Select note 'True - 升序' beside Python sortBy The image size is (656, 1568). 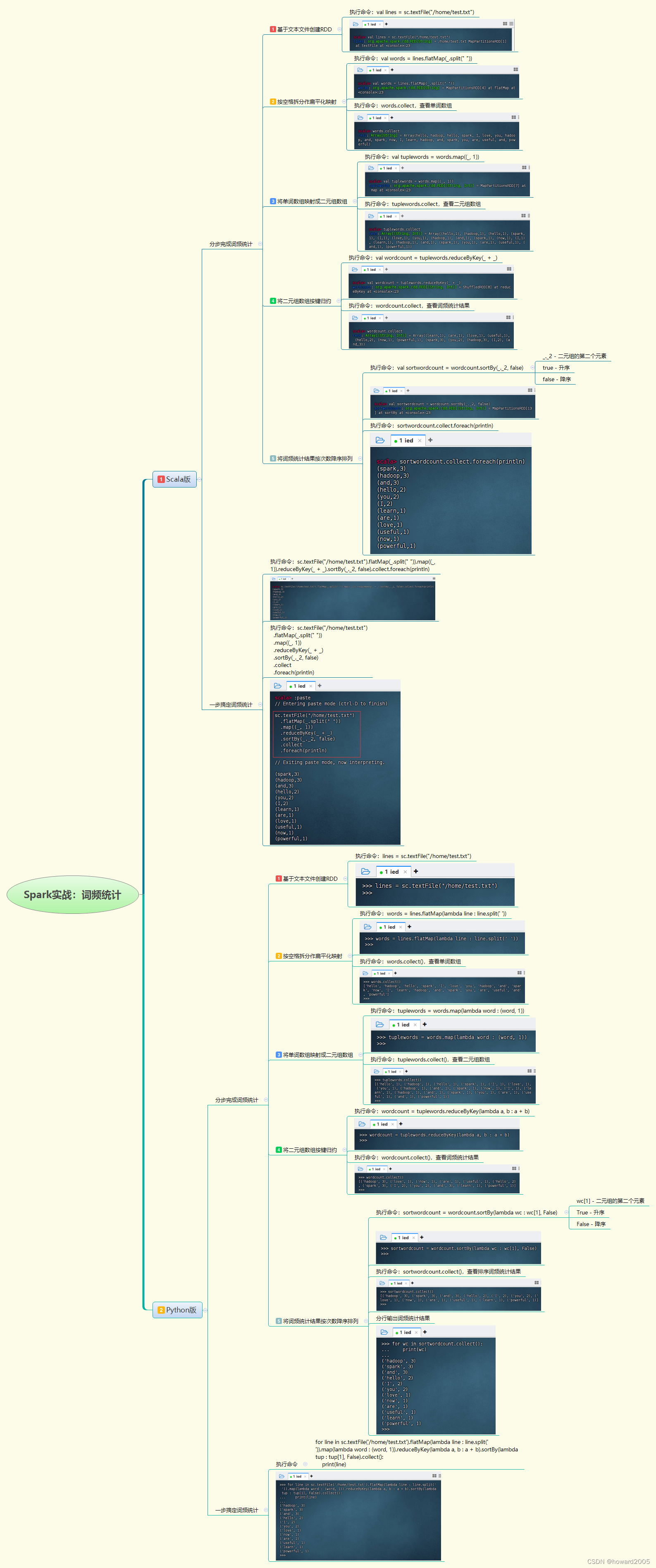(x=590, y=1212)
